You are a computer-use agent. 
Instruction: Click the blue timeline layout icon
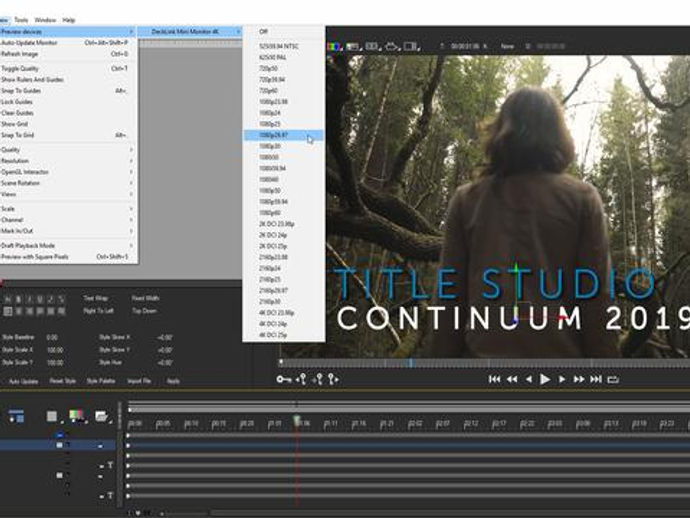pyautogui.click(x=17, y=416)
